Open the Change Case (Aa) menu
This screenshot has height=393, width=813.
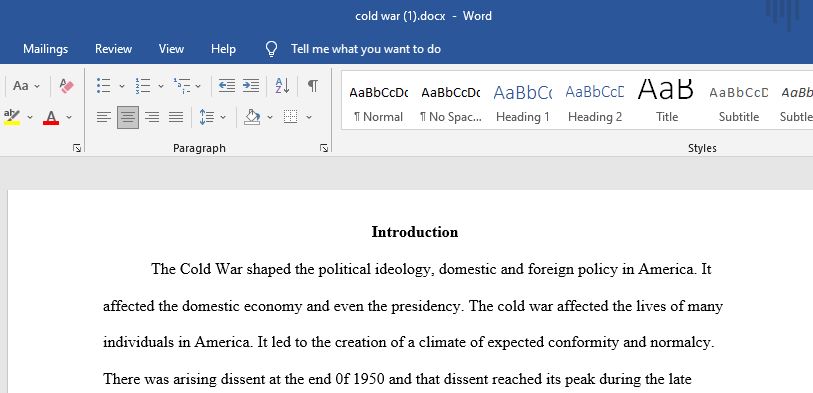point(25,86)
